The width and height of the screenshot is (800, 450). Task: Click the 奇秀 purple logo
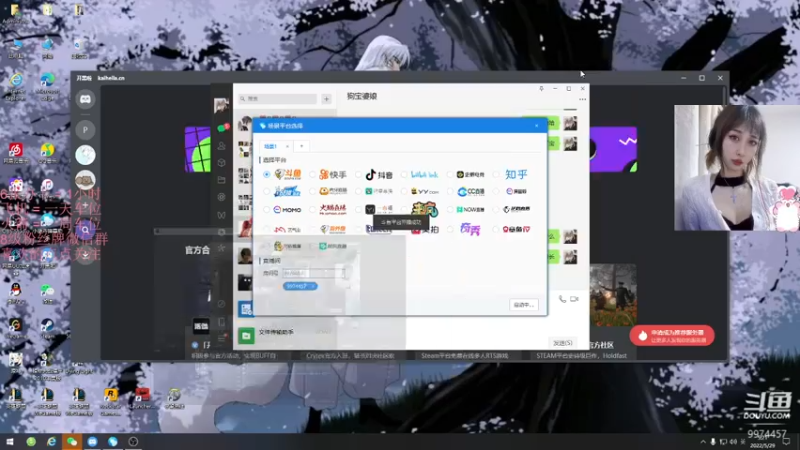470,230
